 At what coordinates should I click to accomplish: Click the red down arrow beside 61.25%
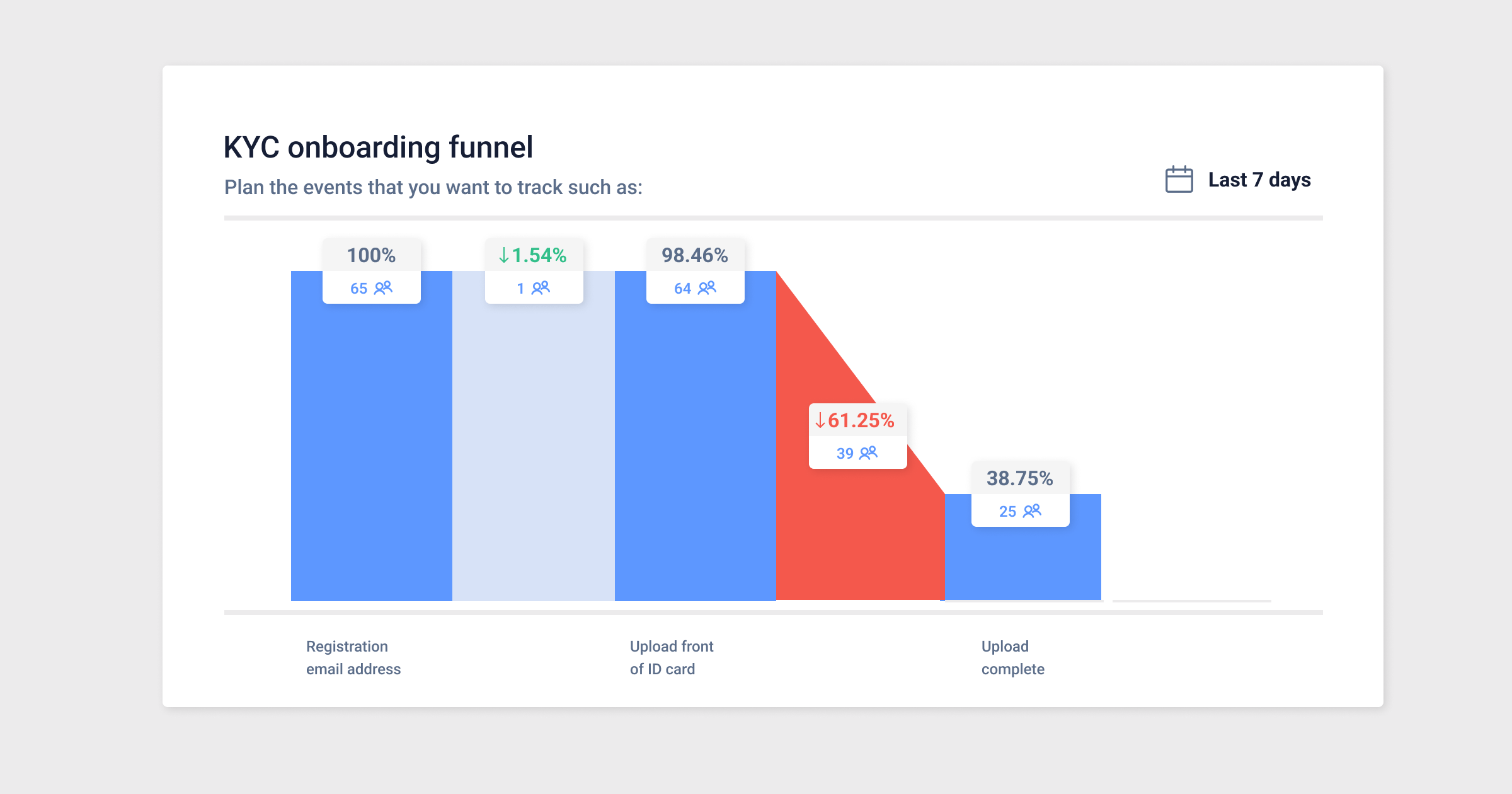point(820,420)
